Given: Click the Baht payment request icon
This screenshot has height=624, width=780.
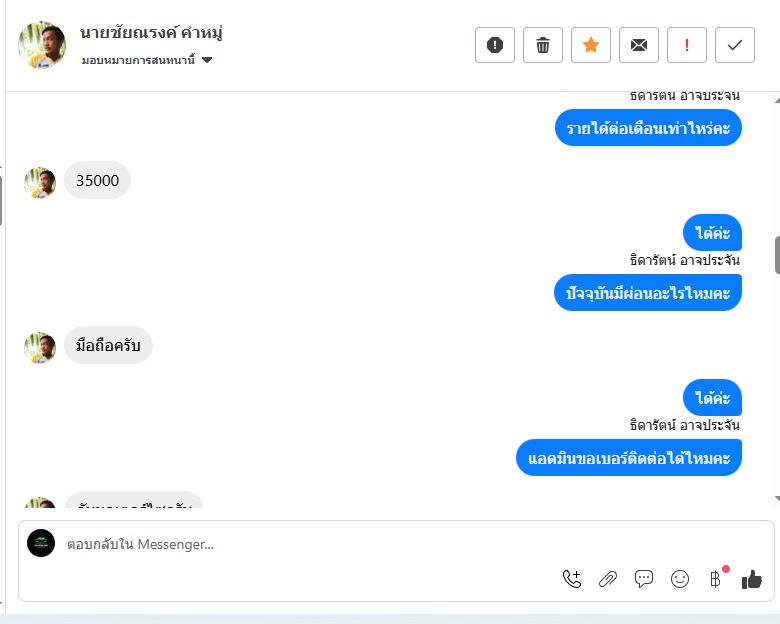Looking at the screenshot, I should pyautogui.click(x=715, y=579).
